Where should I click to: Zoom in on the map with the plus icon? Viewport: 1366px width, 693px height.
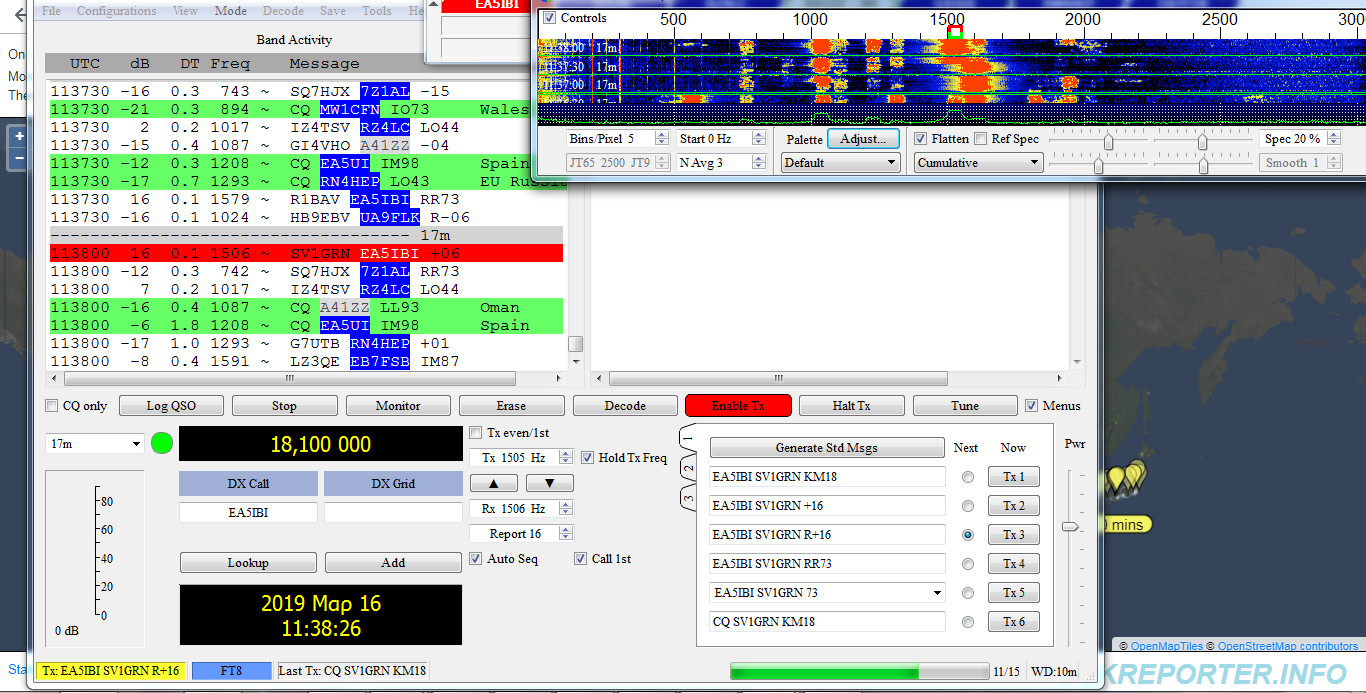point(17,135)
